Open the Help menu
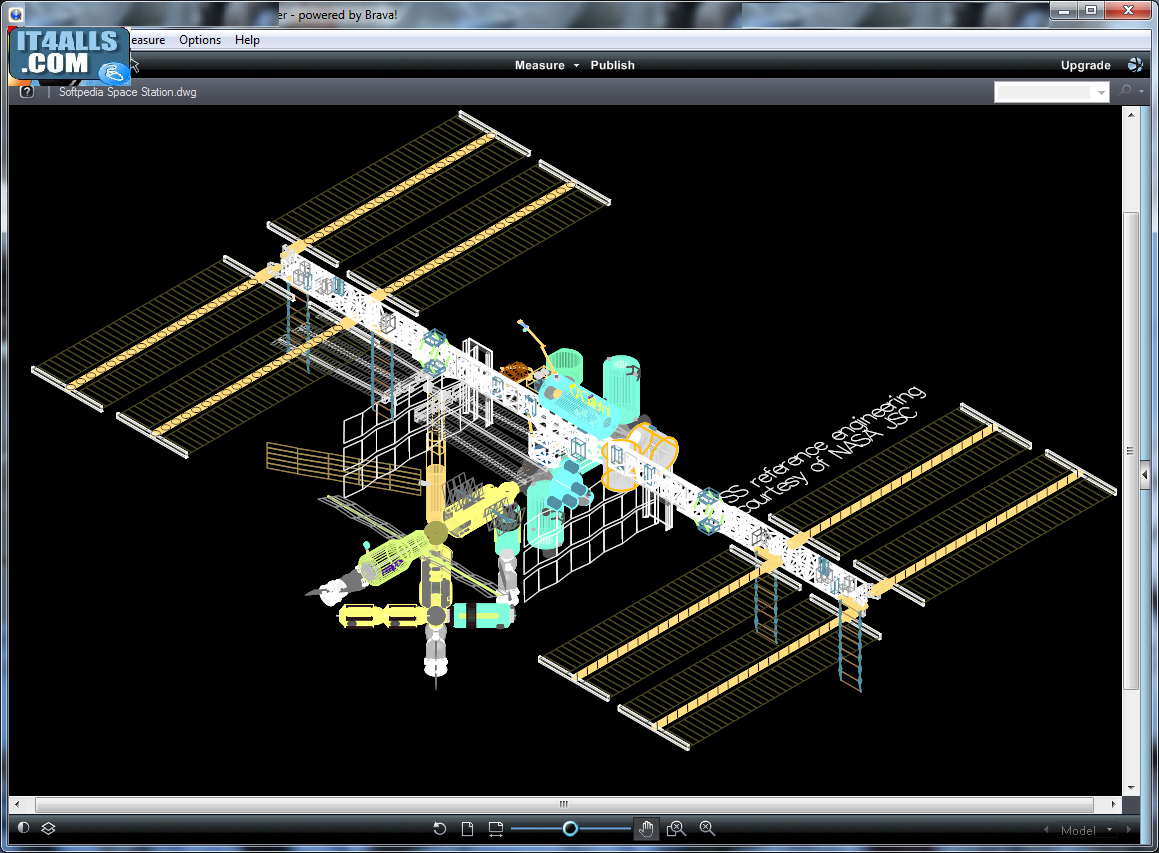1159x853 pixels. point(246,39)
